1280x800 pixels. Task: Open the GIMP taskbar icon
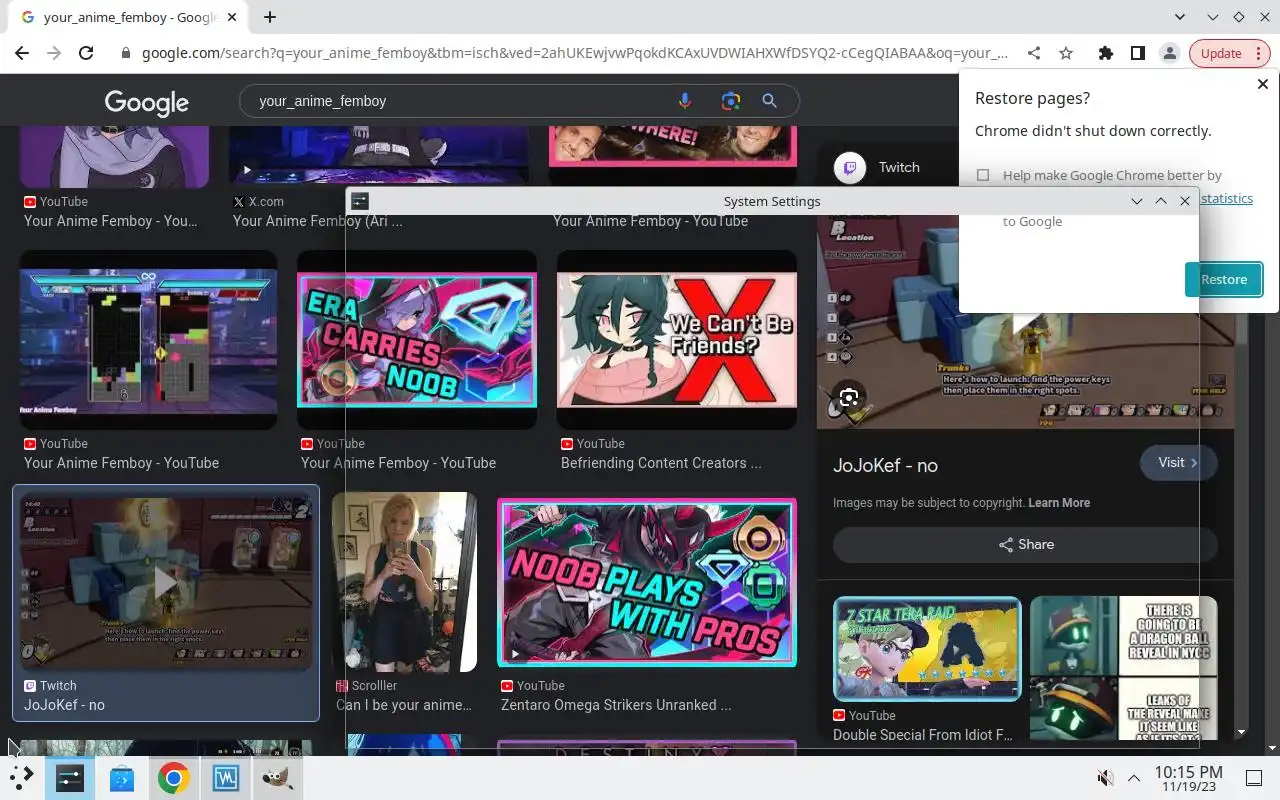(277, 777)
